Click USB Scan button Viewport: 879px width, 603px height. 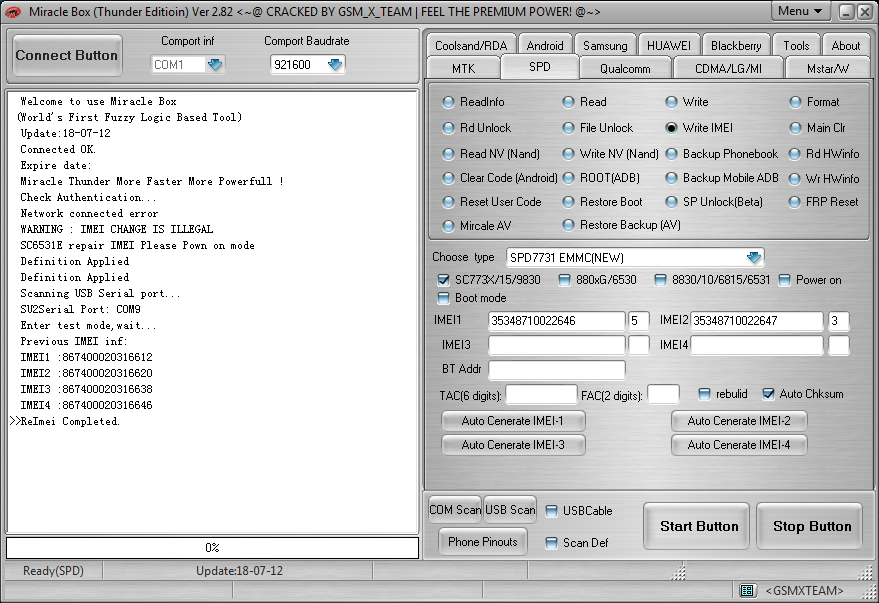pos(510,509)
